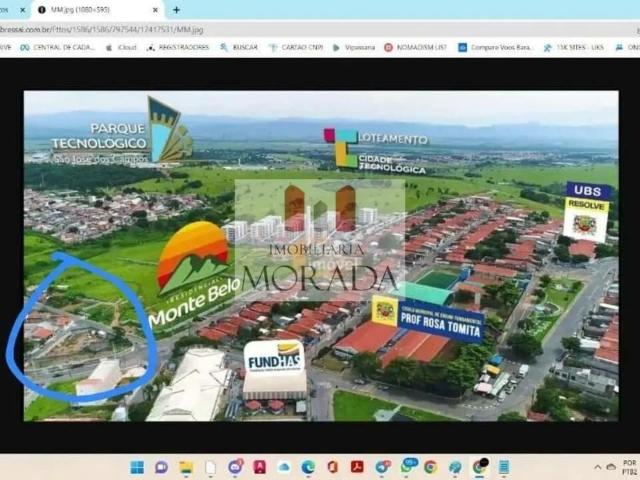Open the Comparo Voos Bara... bookmark
This screenshot has height=480, width=640.
click(x=496, y=47)
